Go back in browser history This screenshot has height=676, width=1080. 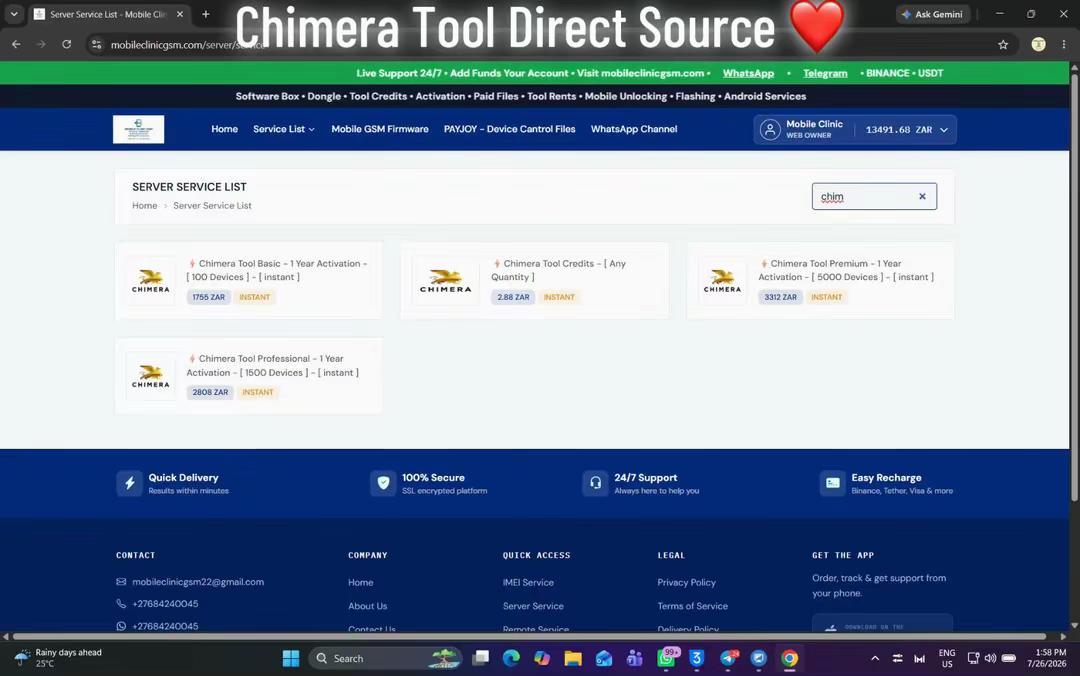(x=17, y=44)
